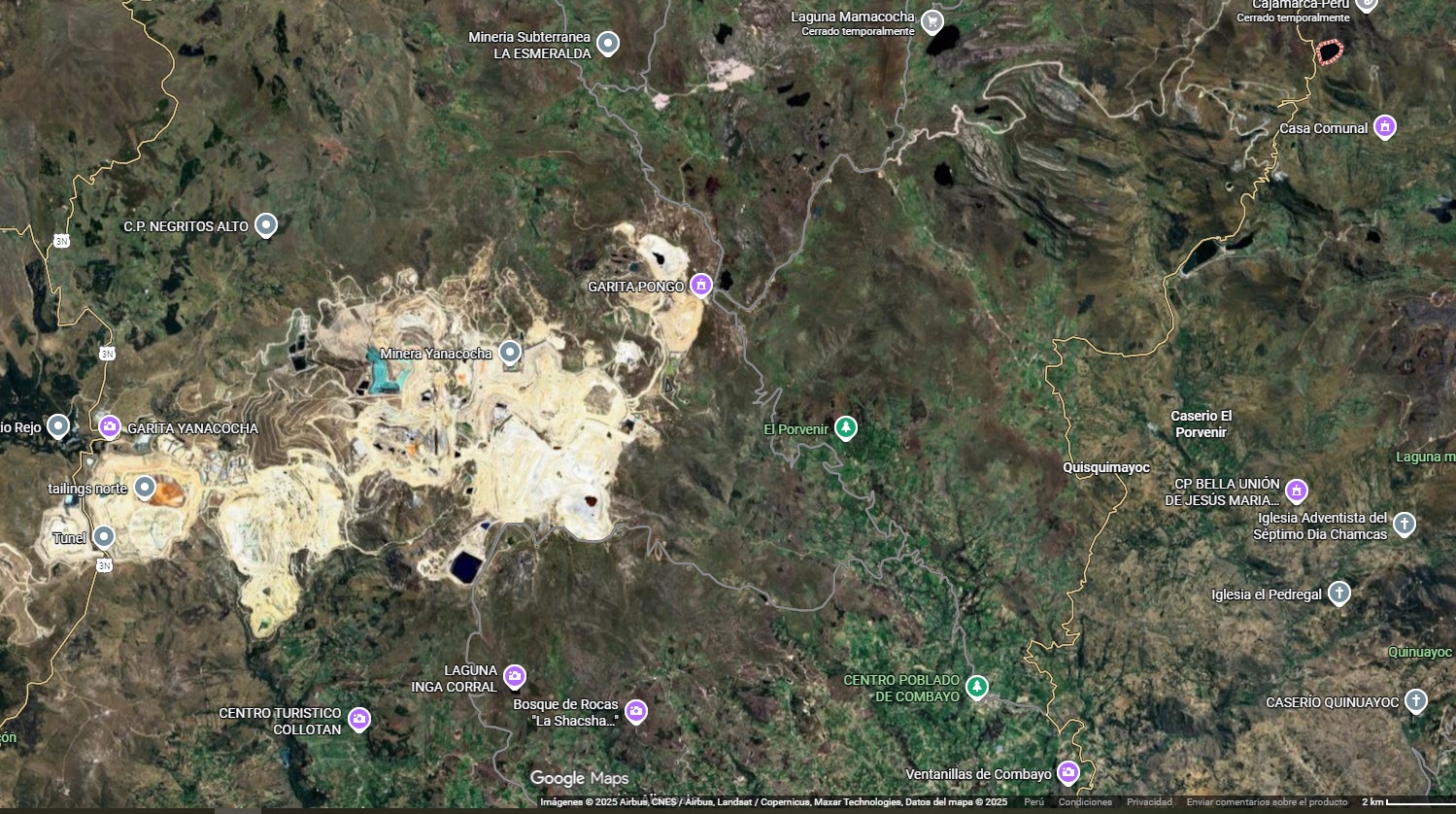Screen dimensions: 1456x814
Task: Click the 3N route shield near Tunel
Action: (105, 563)
